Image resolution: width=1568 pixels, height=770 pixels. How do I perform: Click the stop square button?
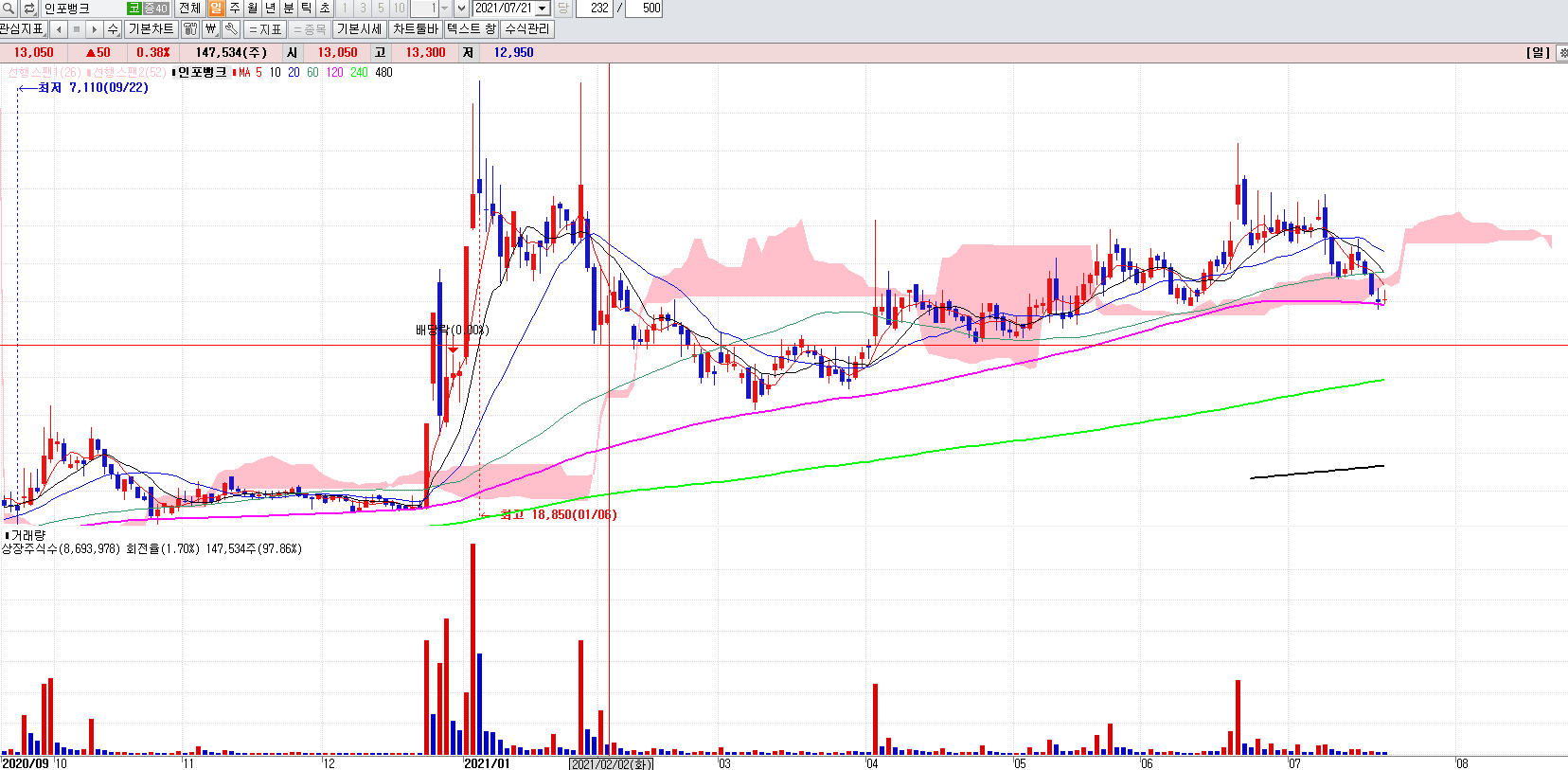point(77,29)
